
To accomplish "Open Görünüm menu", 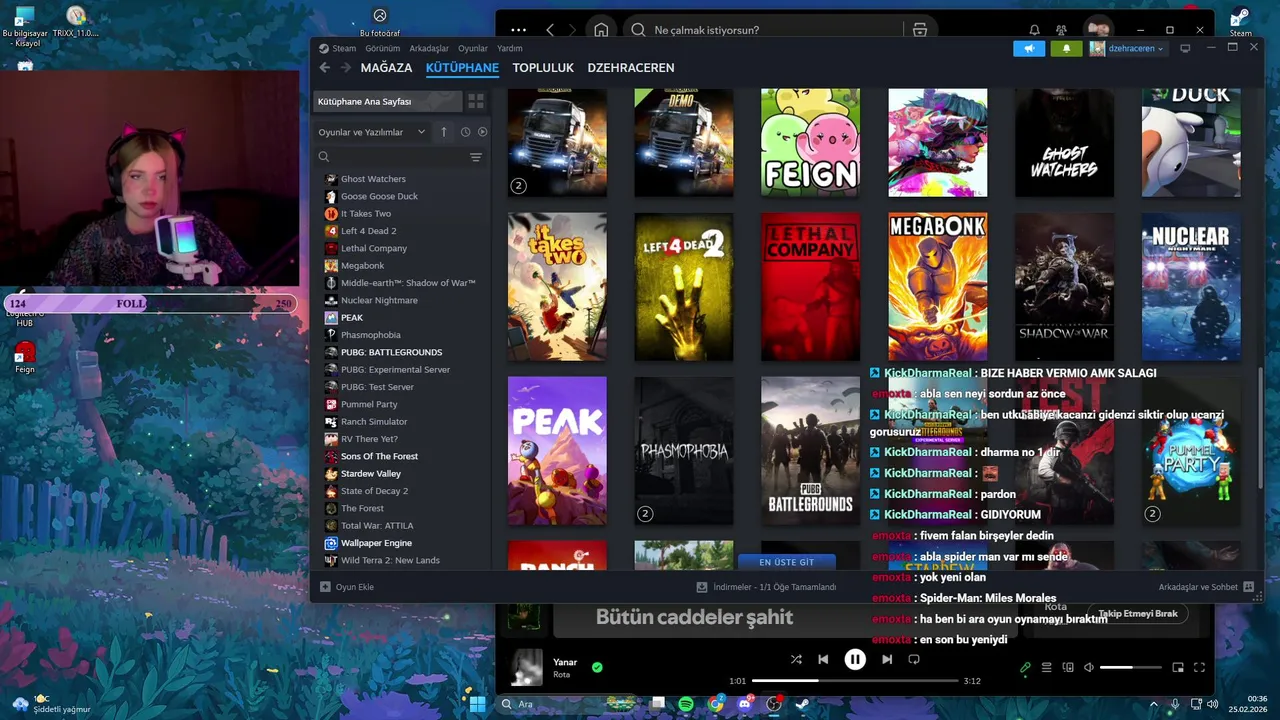I will pos(383,48).
